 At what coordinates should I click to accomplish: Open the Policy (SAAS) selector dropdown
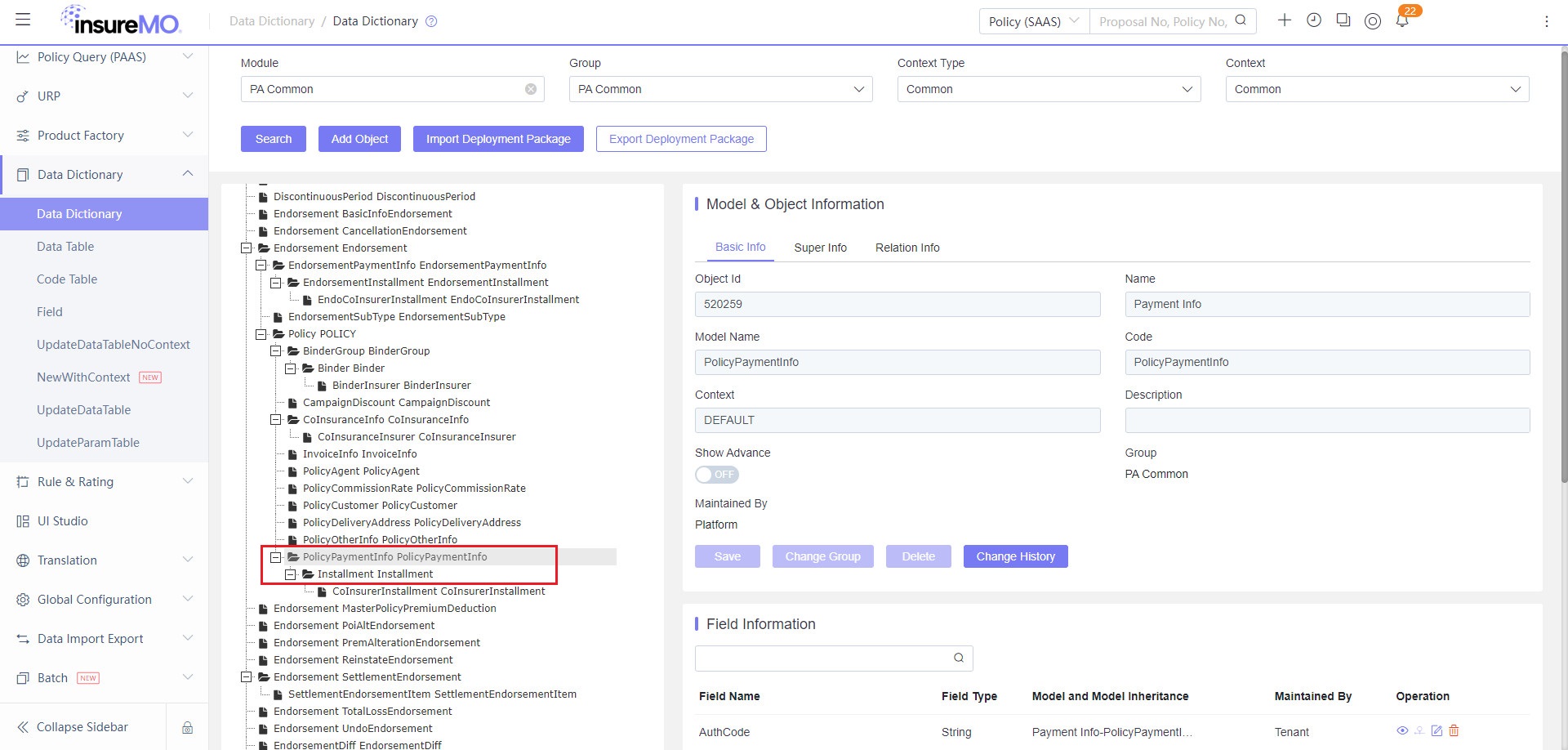pyautogui.click(x=1034, y=21)
